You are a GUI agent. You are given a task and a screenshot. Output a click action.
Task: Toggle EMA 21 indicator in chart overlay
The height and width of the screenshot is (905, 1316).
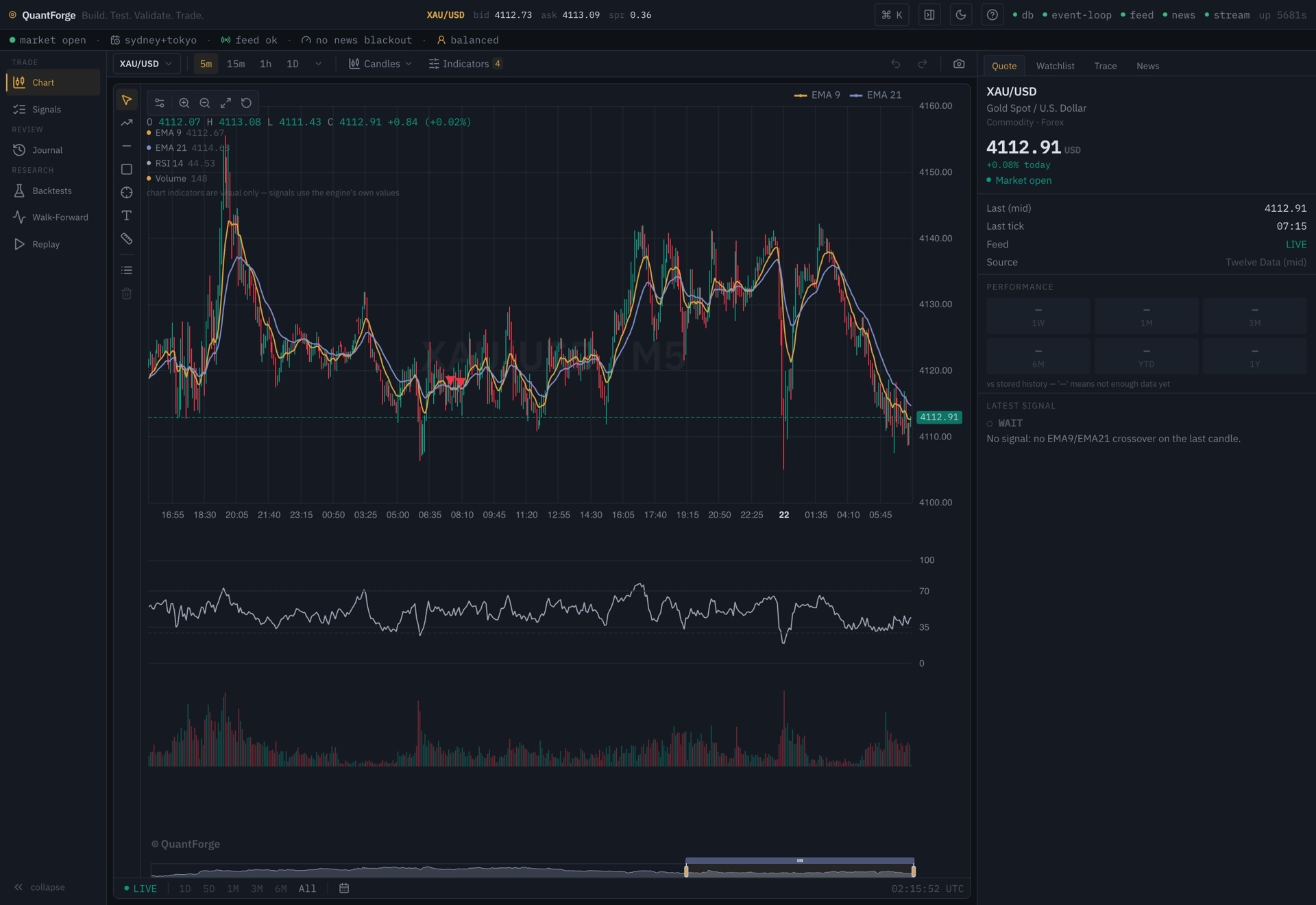point(188,148)
